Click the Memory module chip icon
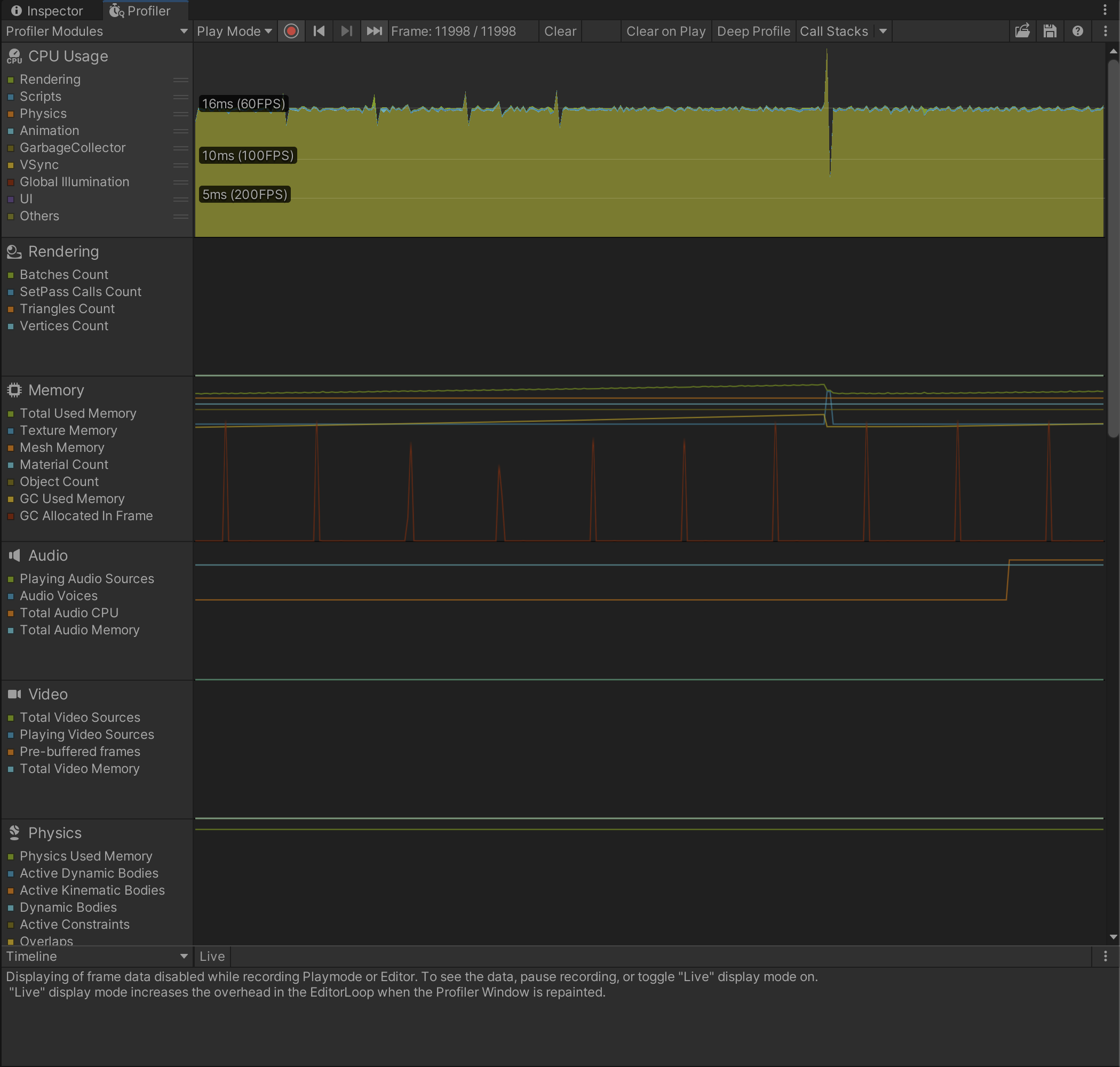Screen dimensions: 1120x1067 click(x=14, y=389)
